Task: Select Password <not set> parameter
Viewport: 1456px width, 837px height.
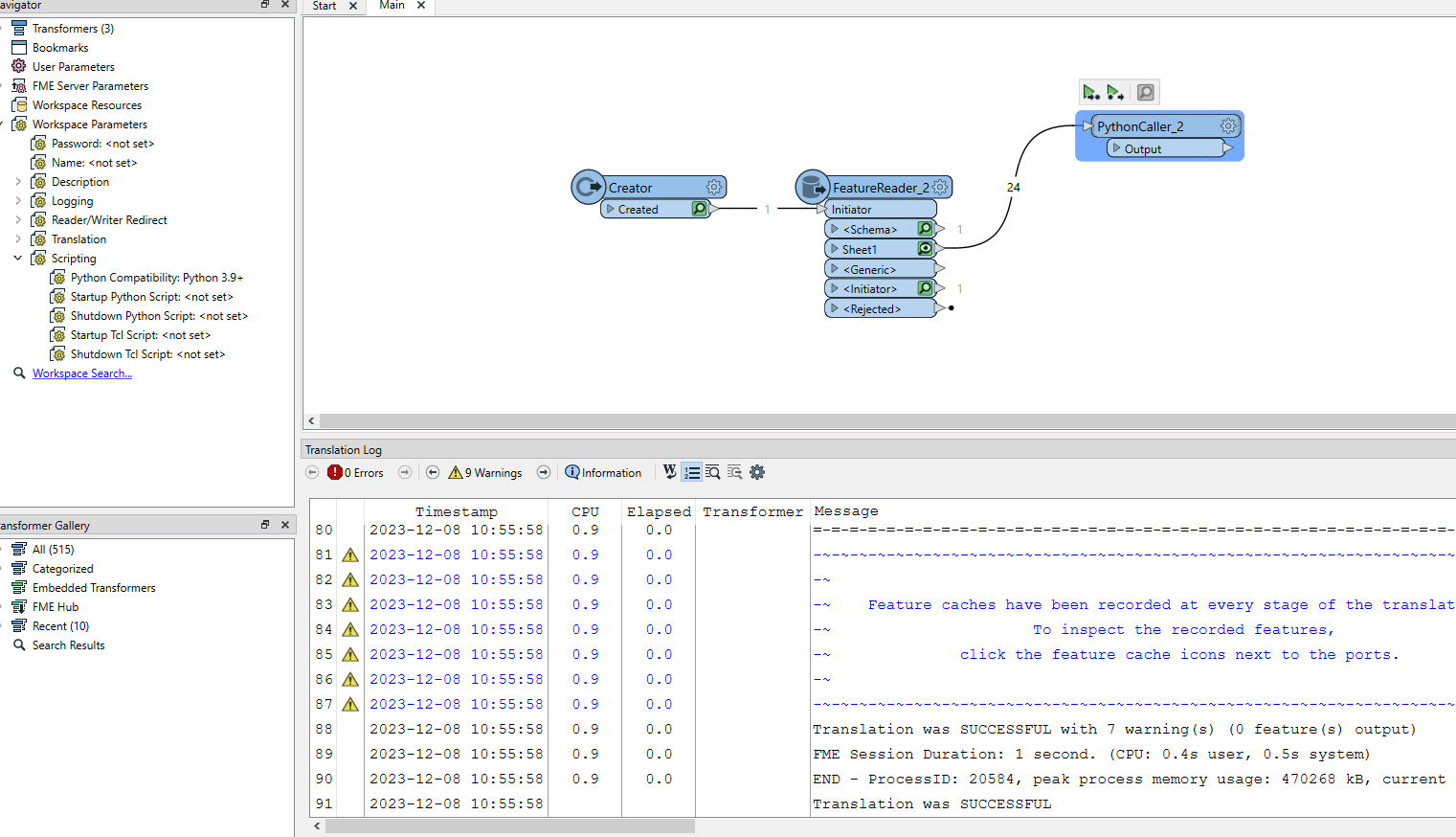Action: click(x=102, y=144)
